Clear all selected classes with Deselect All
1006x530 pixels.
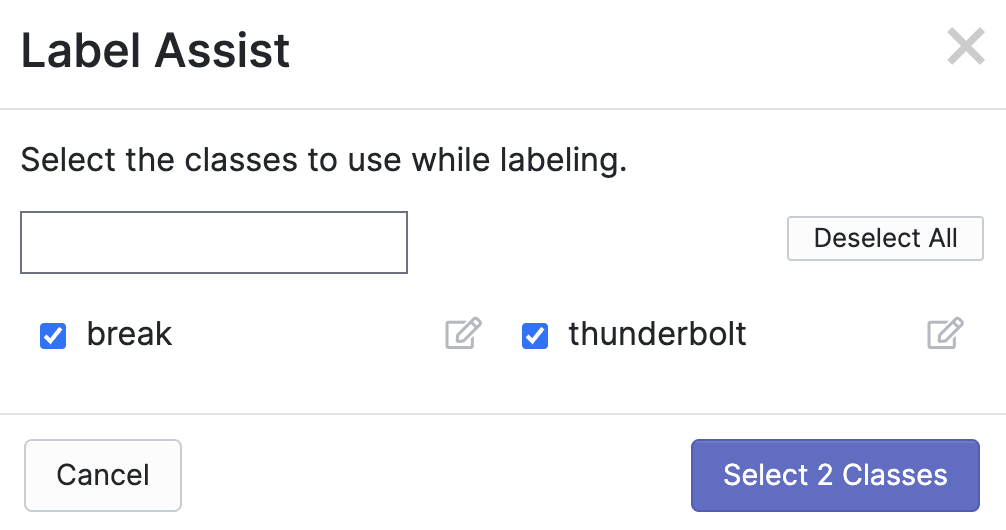click(885, 239)
